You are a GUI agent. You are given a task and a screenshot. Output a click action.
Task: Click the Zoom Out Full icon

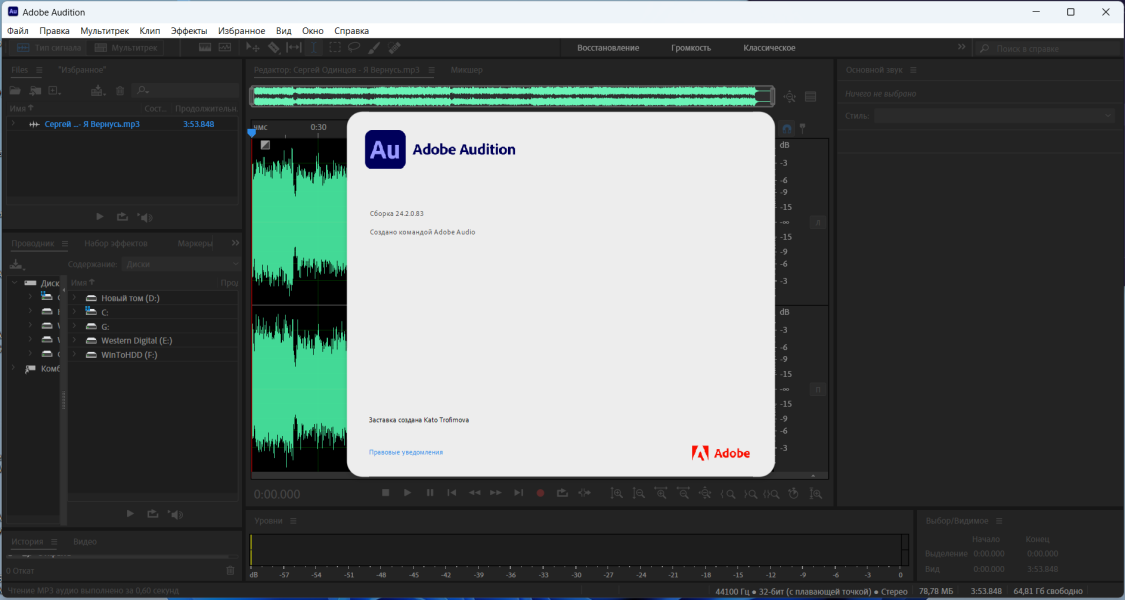click(x=705, y=493)
